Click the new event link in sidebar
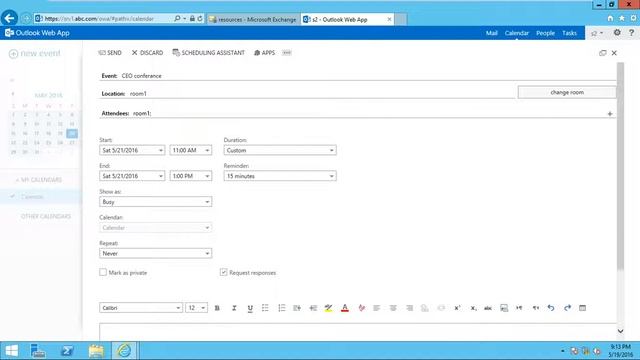 tap(35, 53)
